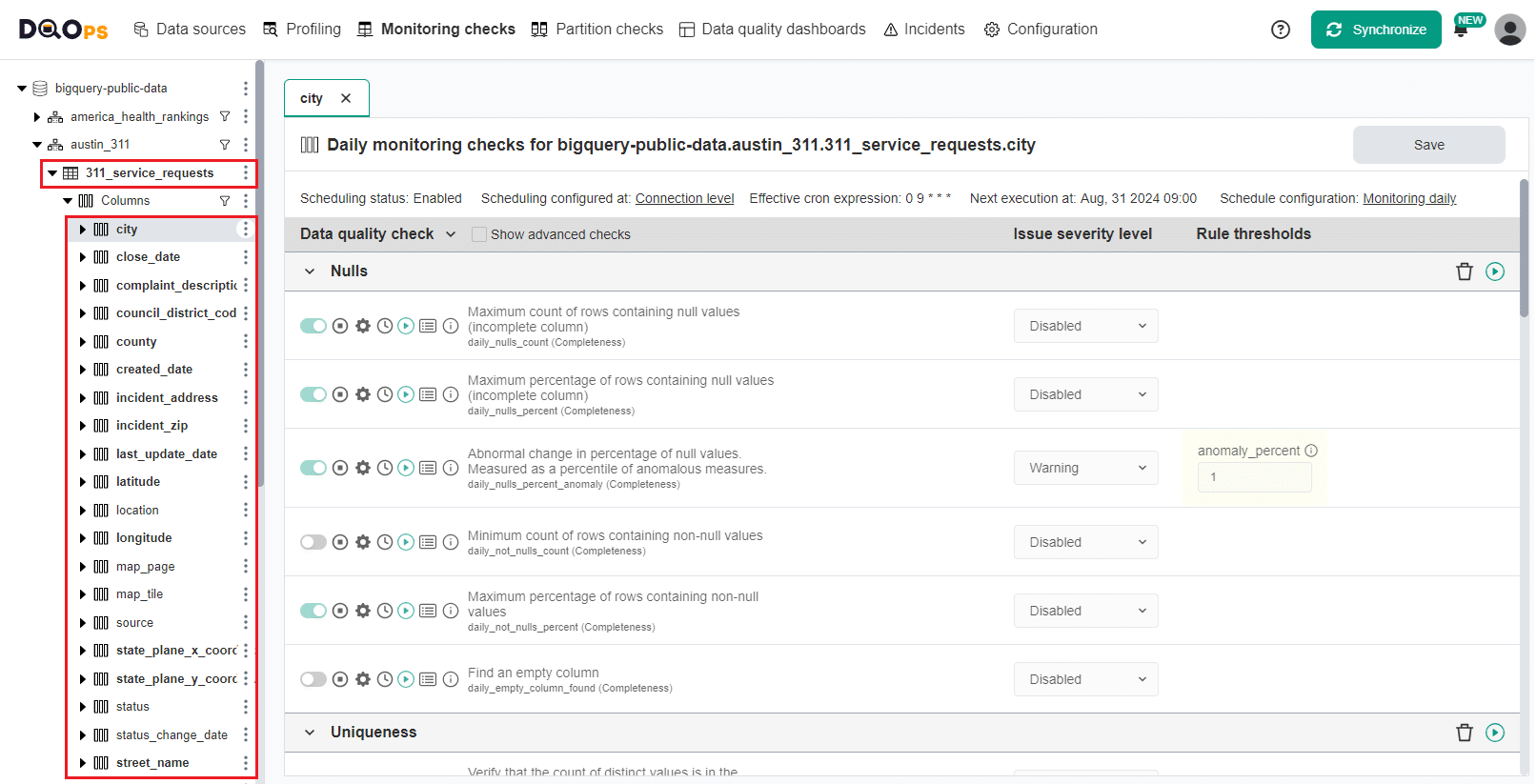Show info for daily_not_nulls_percent check

(451, 611)
